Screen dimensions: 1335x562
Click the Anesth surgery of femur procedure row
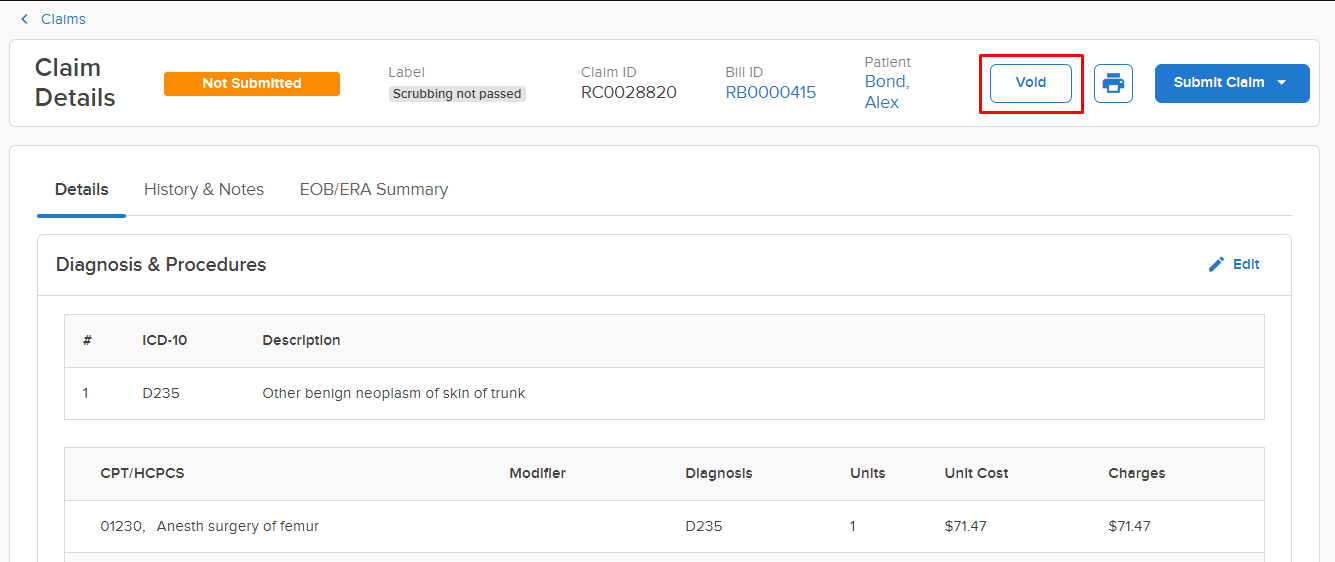237,526
